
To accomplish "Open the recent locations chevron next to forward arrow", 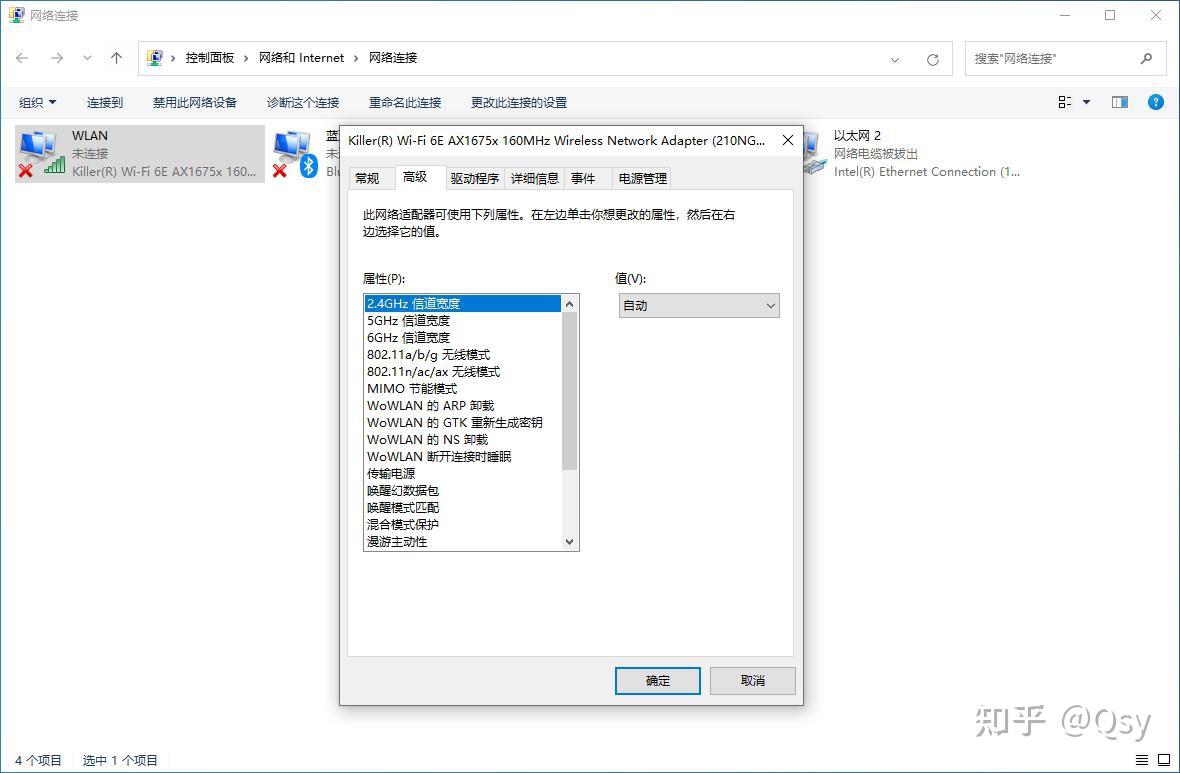I will click(87, 58).
